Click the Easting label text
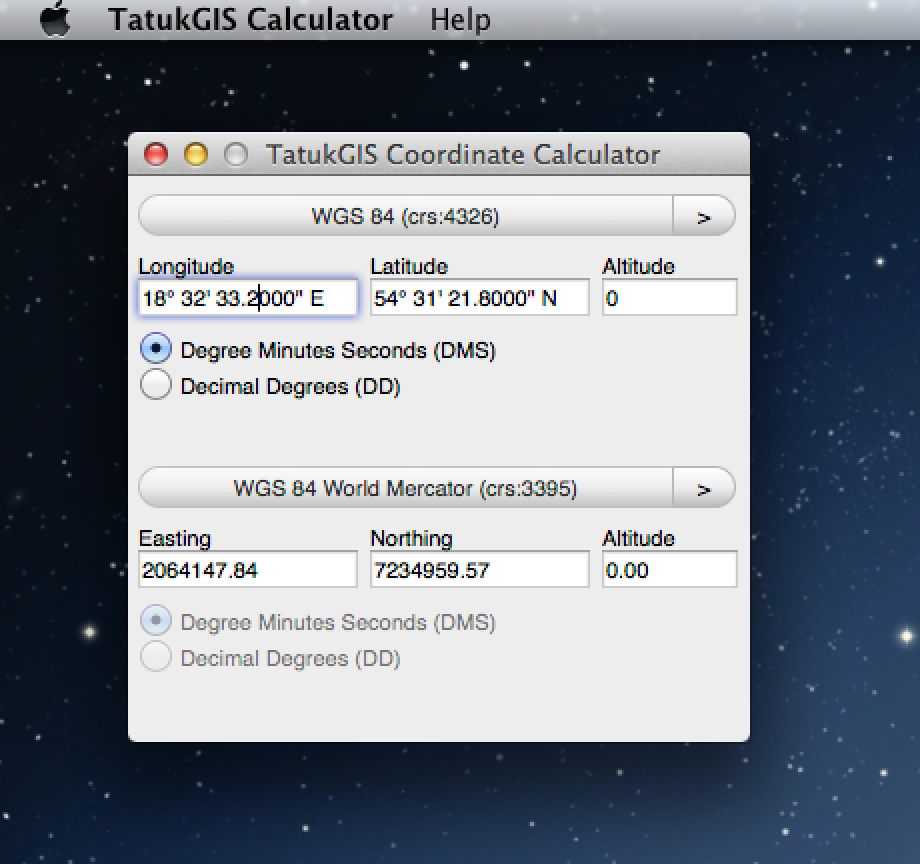Image resolution: width=920 pixels, height=864 pixels. 174,538
